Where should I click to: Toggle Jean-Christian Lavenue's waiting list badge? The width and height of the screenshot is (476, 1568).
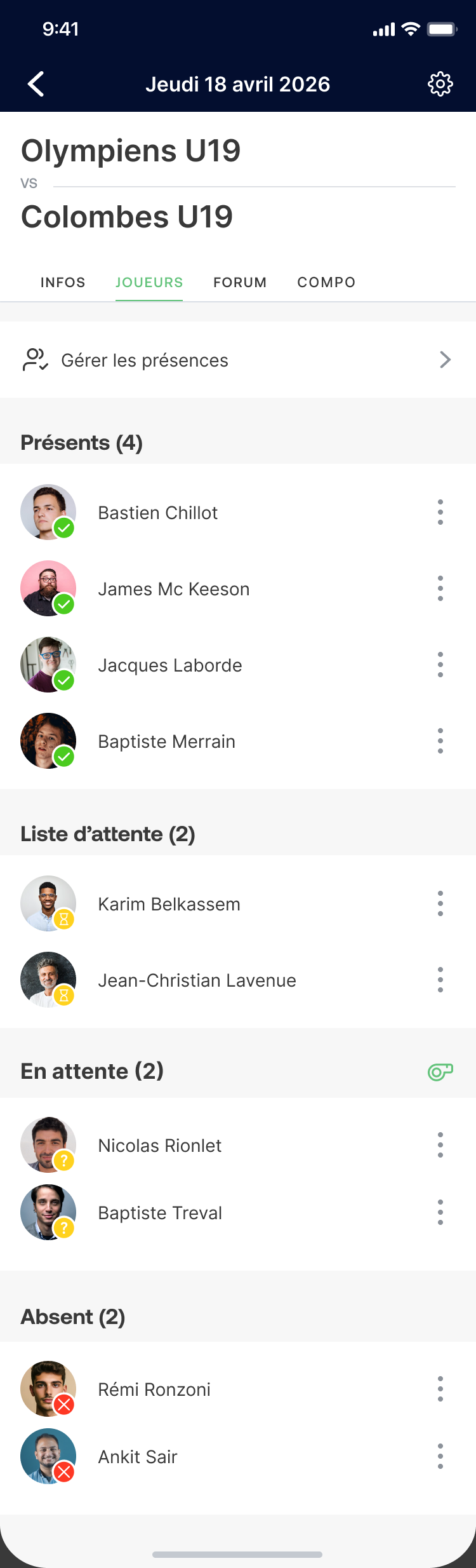[64, 996]
